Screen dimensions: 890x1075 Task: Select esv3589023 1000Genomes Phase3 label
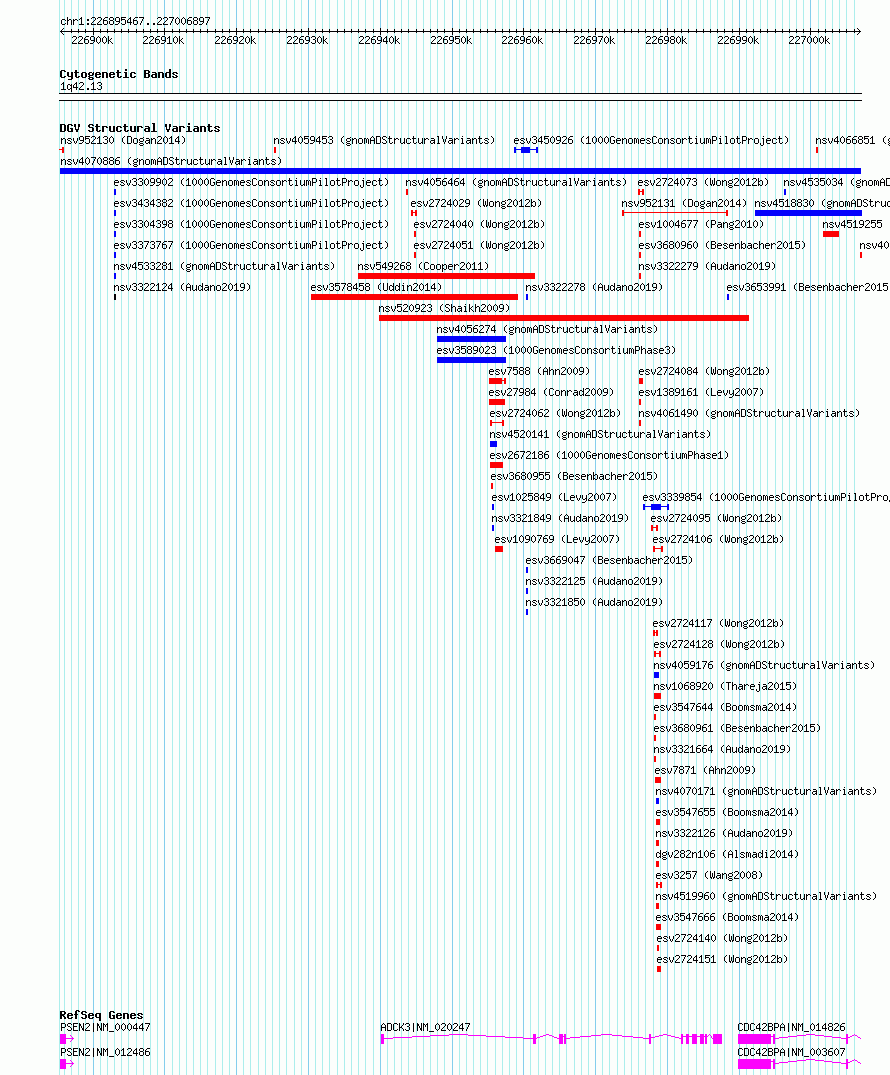[x=556, y=350]
